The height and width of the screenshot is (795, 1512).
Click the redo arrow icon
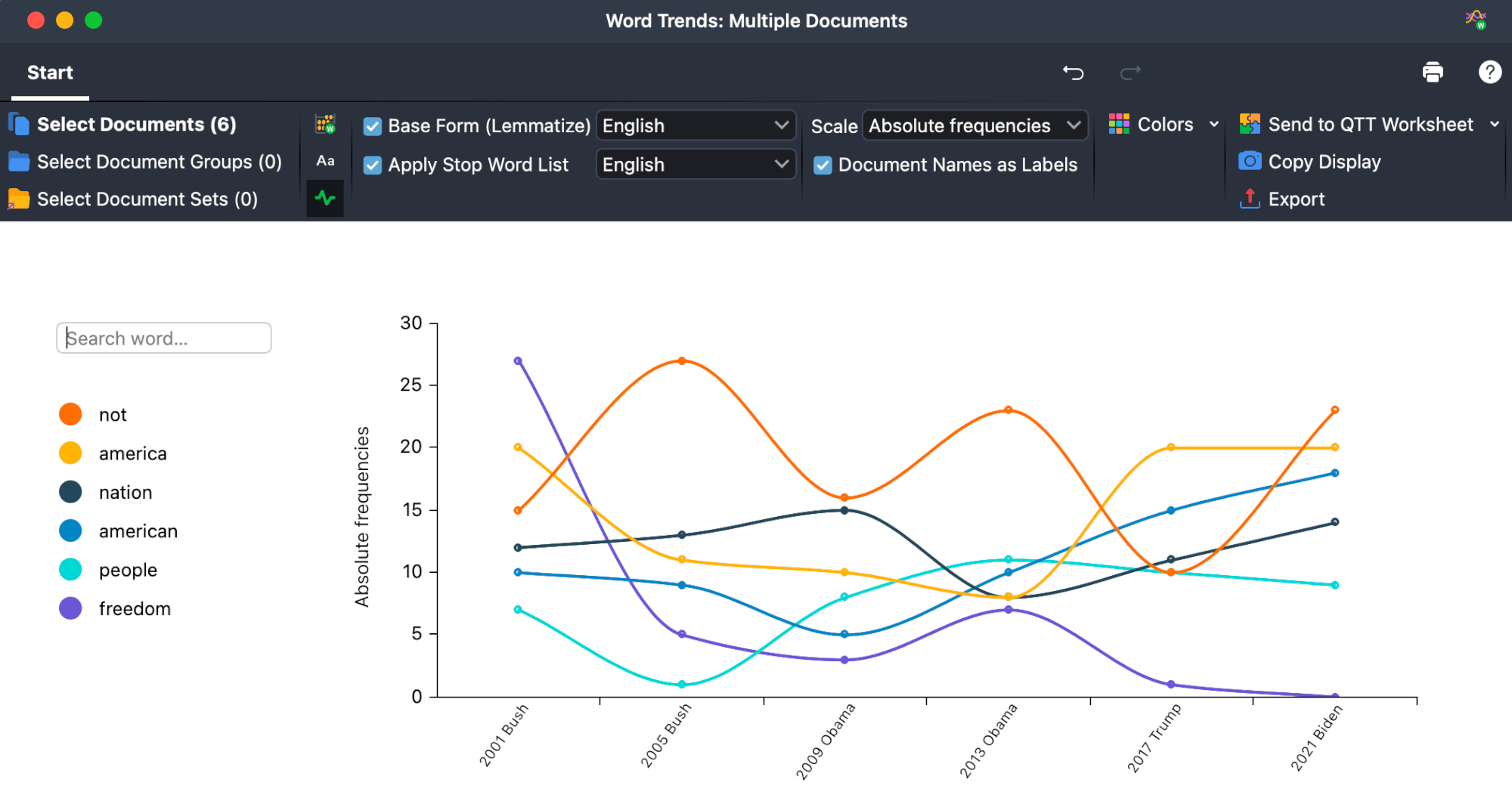click(1129, 73)
